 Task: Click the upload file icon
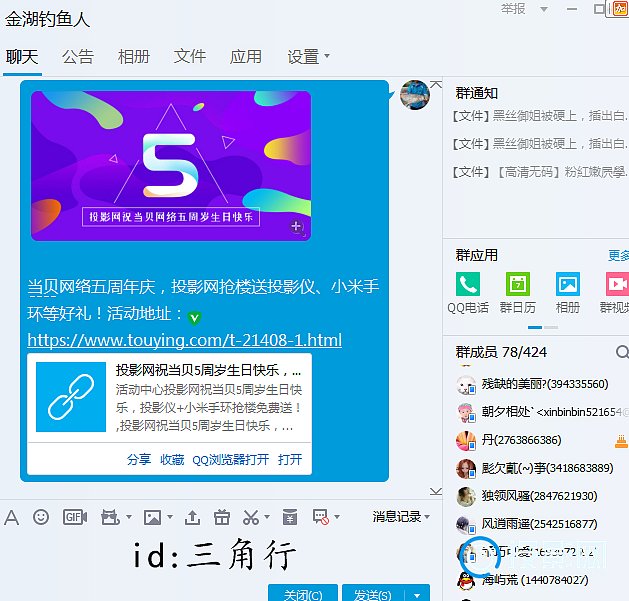[x=193, y=517]
